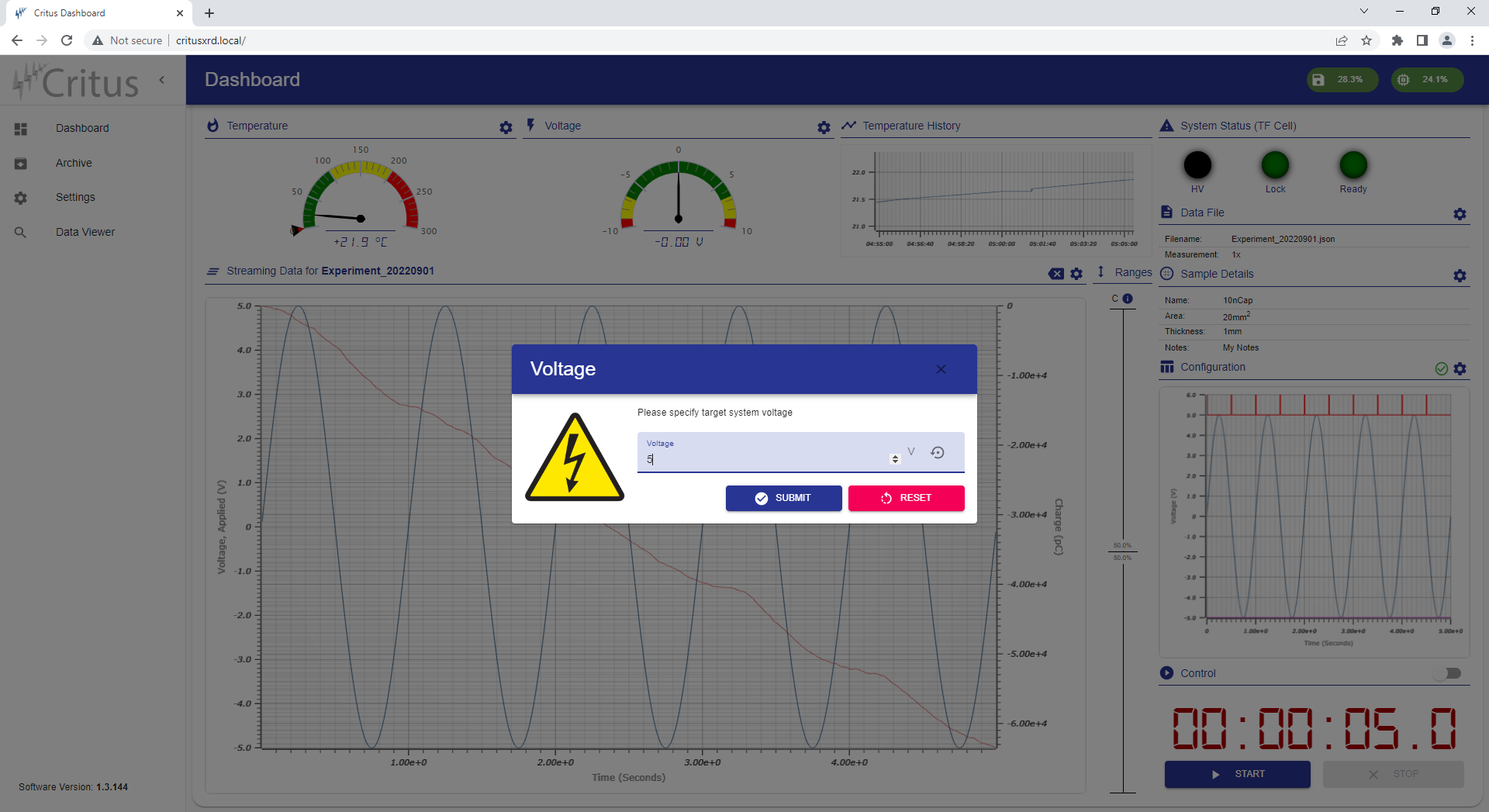Click the disk usage 28.3% indicator
Screen dimensions: 1489x812
point(1342,80)
